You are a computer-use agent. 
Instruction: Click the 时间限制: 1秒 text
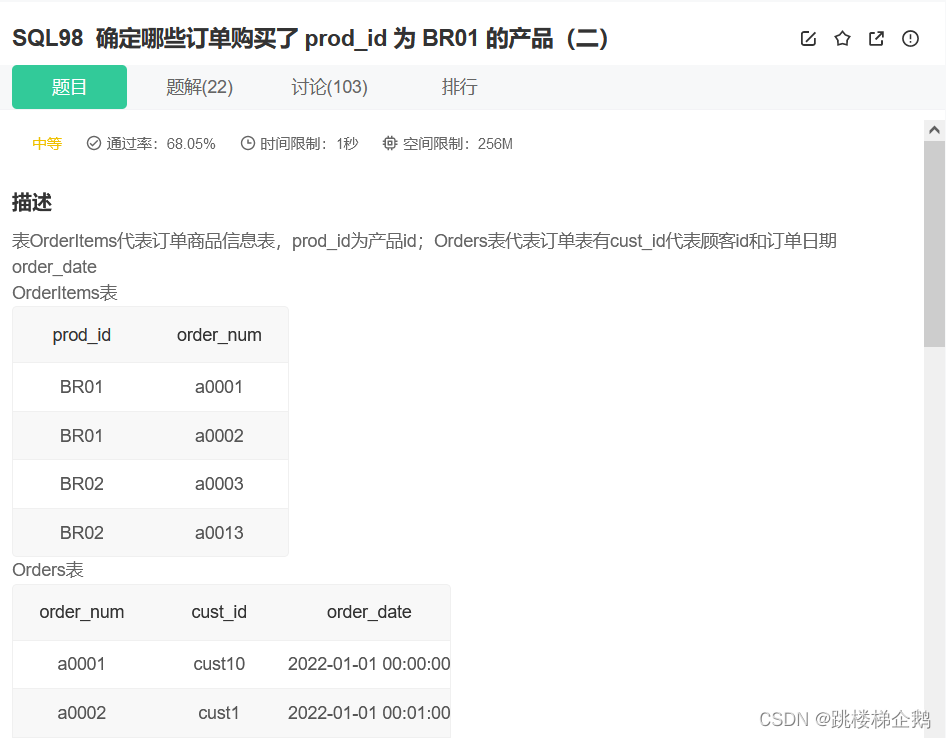pos(309,144)
